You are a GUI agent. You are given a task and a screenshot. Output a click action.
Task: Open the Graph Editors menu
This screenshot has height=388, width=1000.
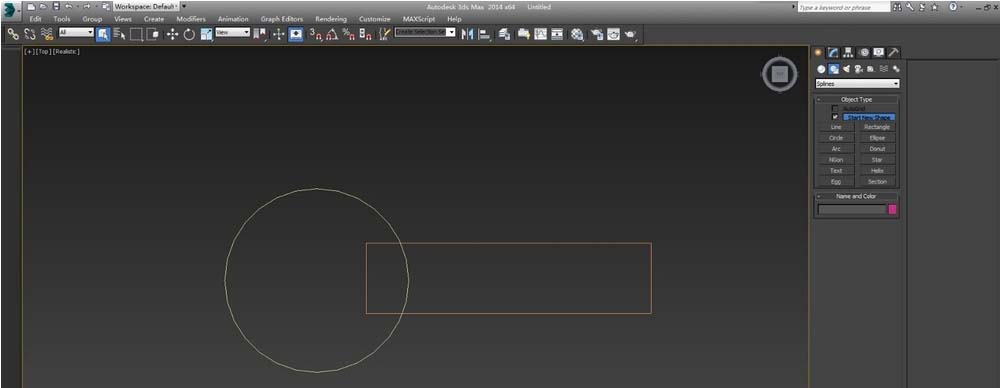click(282, 19)
